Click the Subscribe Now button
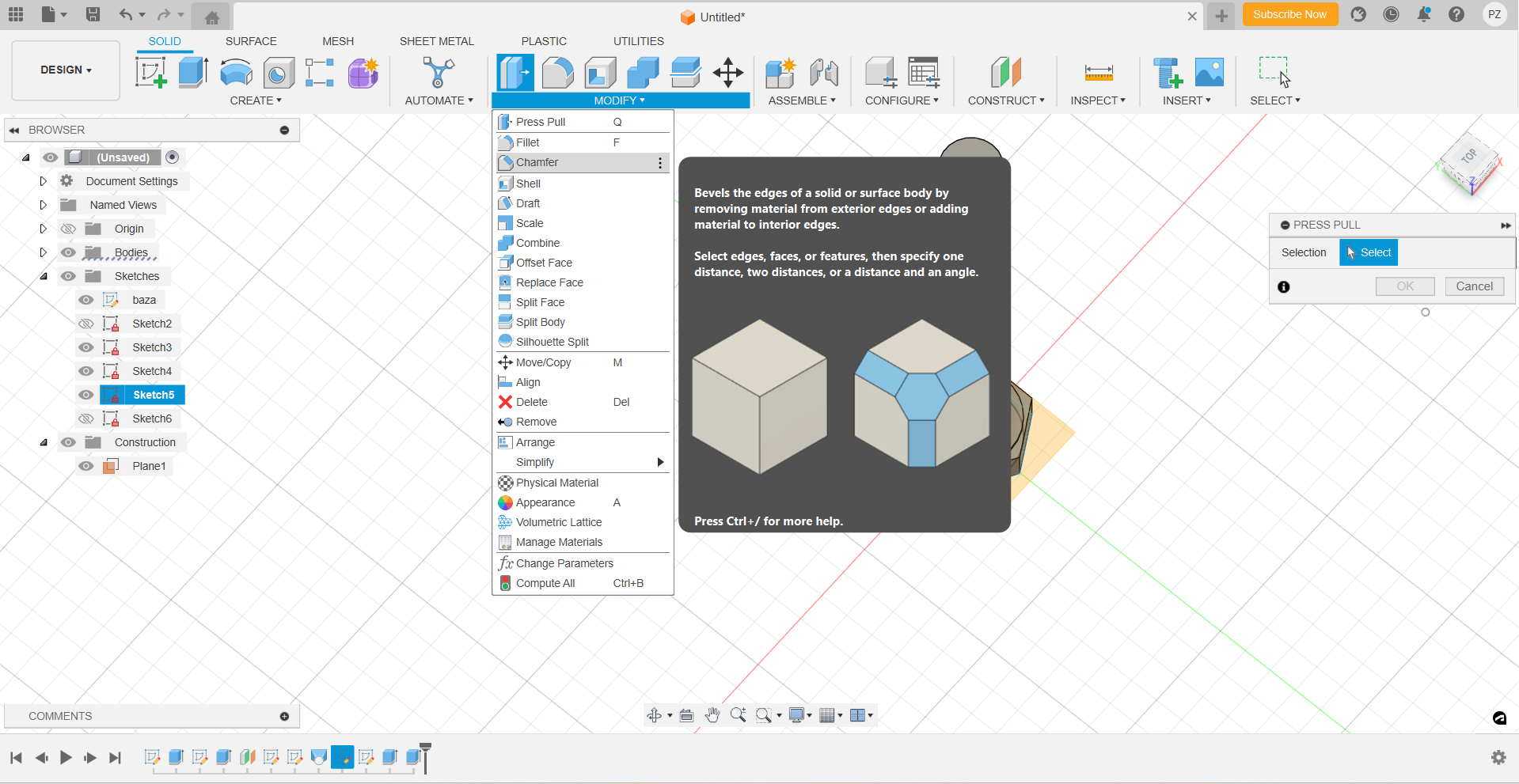1519x784 pixels. (1289, 14)
